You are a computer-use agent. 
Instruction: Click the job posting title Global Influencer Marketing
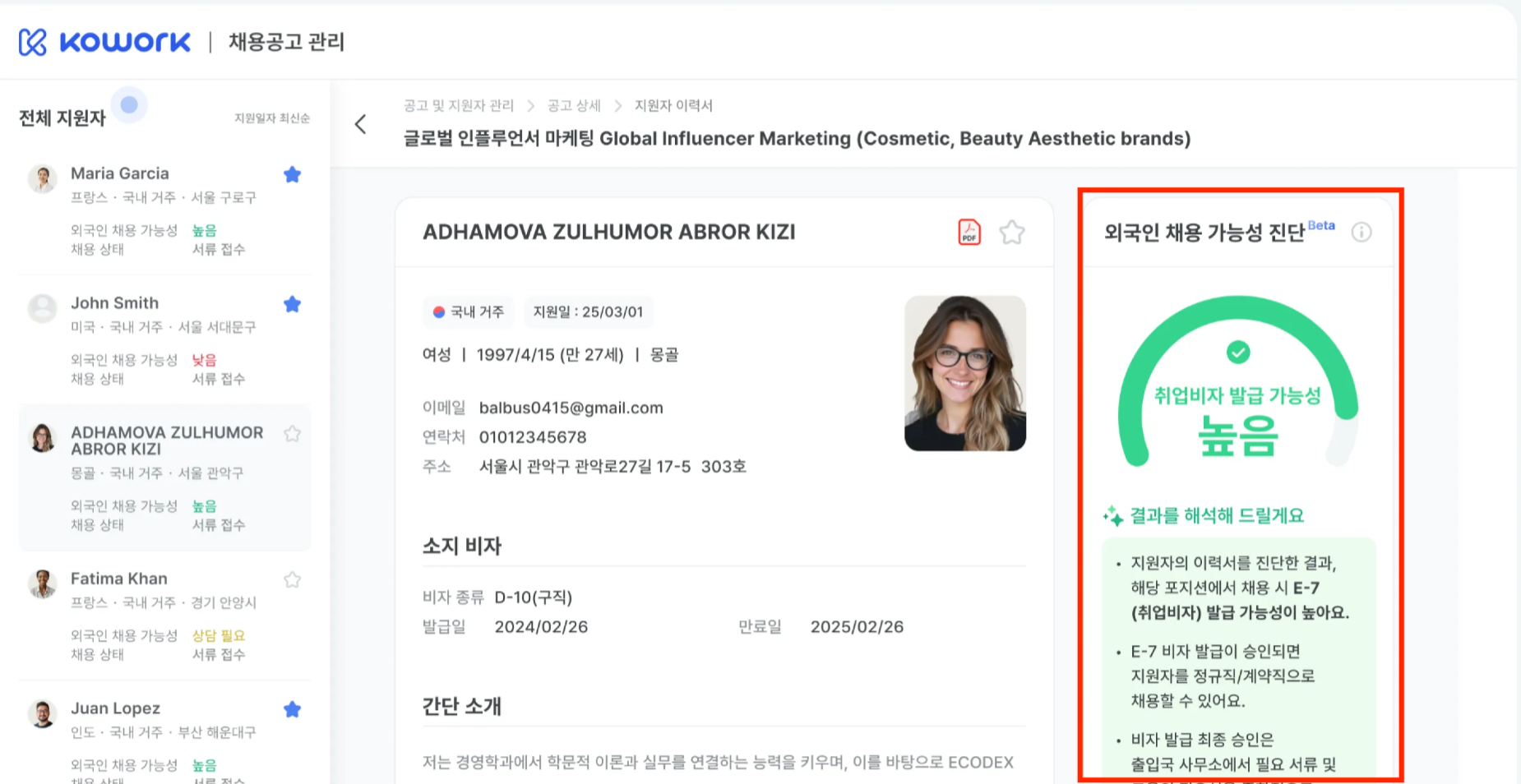797,138
